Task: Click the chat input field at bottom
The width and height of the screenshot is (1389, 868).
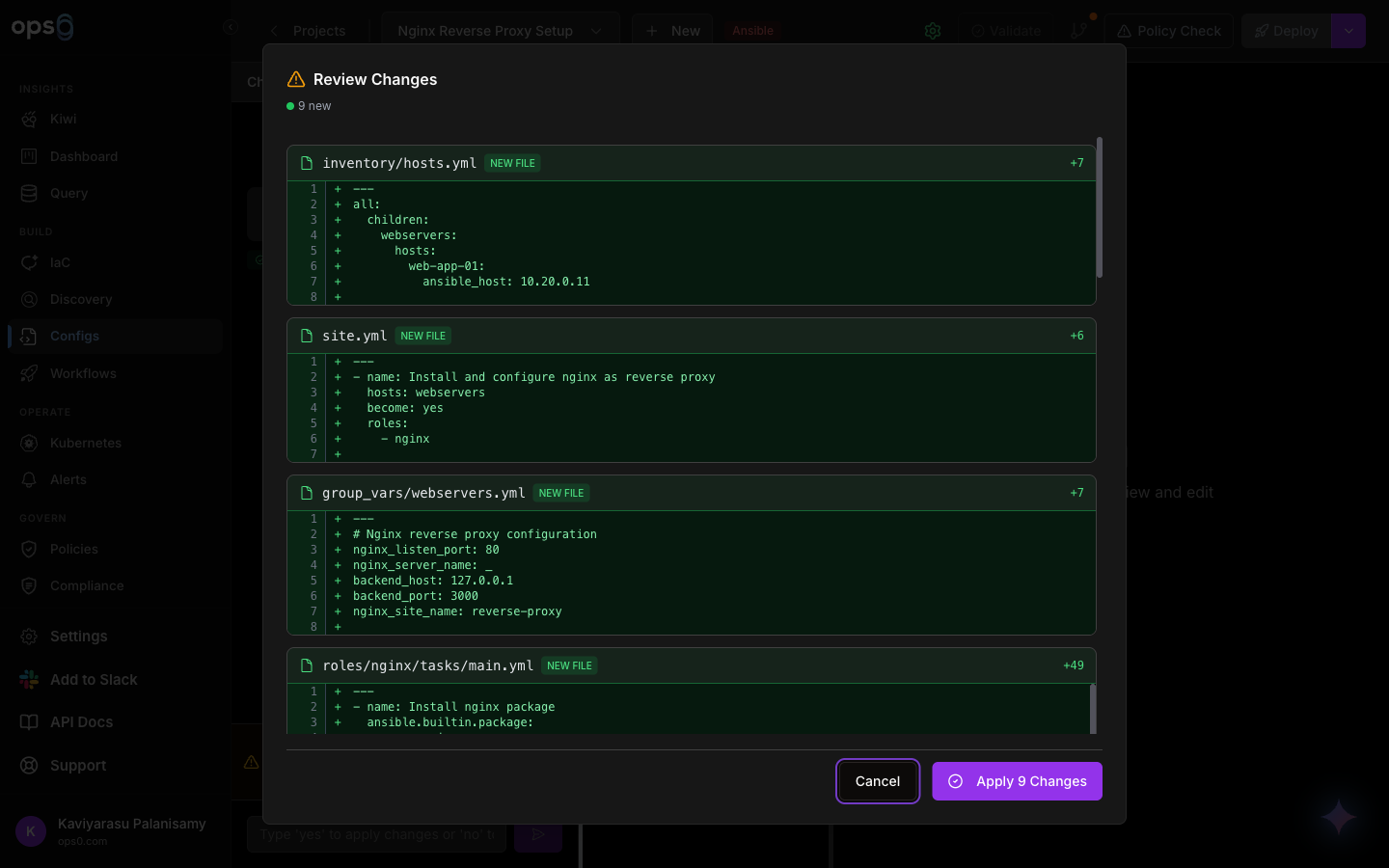Action: pos(378,834)
